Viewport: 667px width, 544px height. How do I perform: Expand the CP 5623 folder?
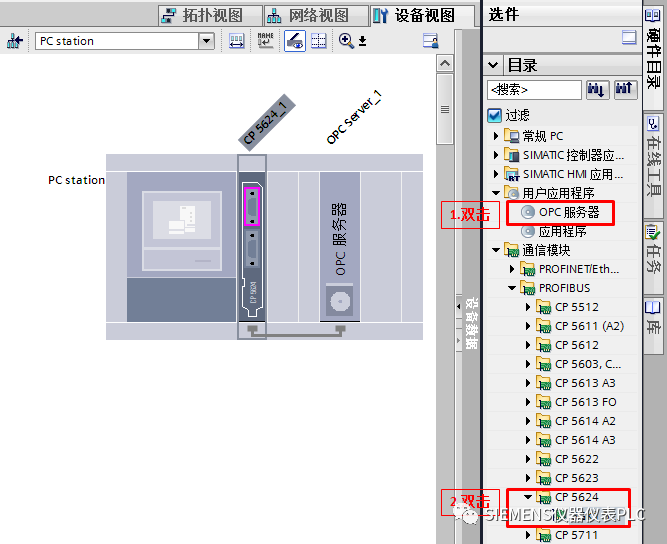(528, 478)
